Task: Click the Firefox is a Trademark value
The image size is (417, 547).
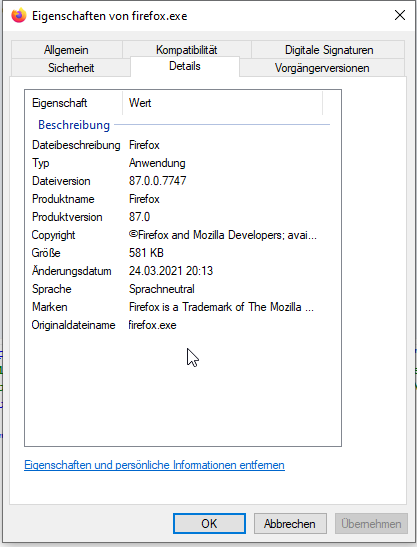Action: [221, 307]
